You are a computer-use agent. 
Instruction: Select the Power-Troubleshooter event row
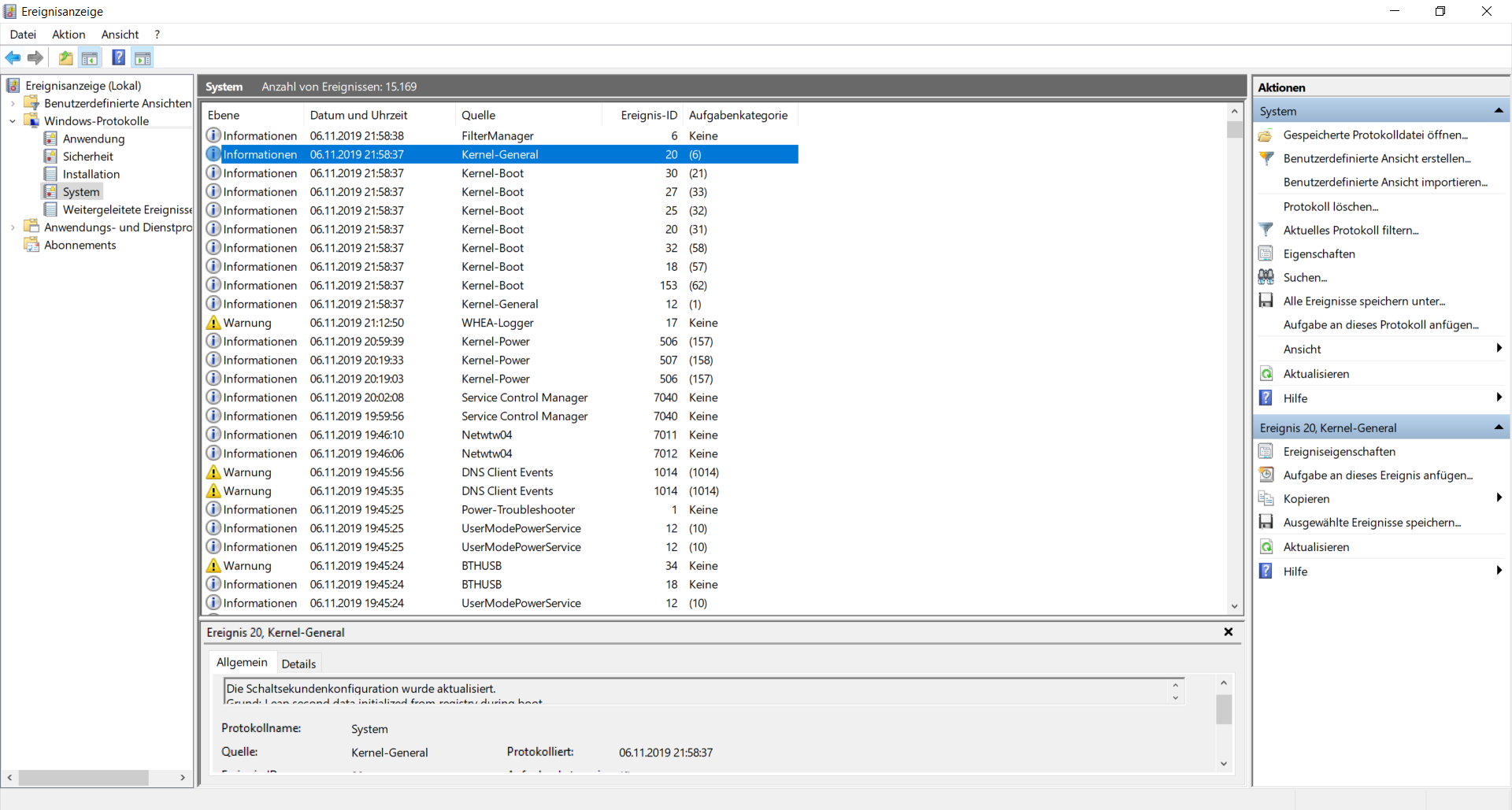501,510
